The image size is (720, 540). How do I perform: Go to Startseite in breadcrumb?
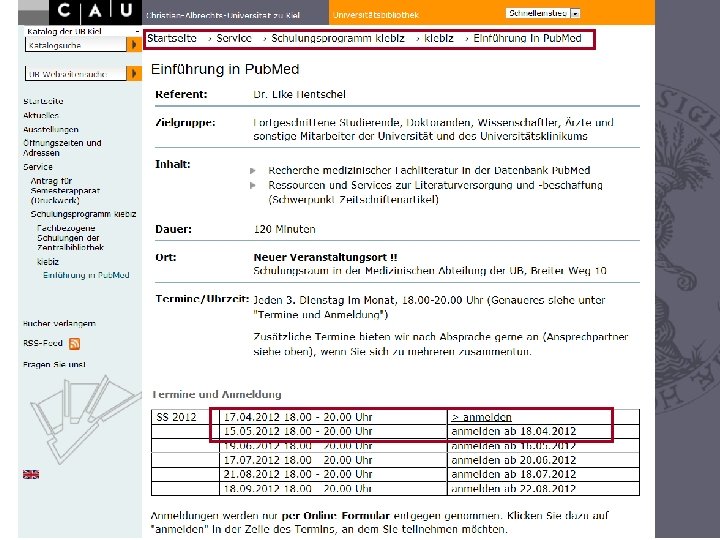click(x=172, y=38)
